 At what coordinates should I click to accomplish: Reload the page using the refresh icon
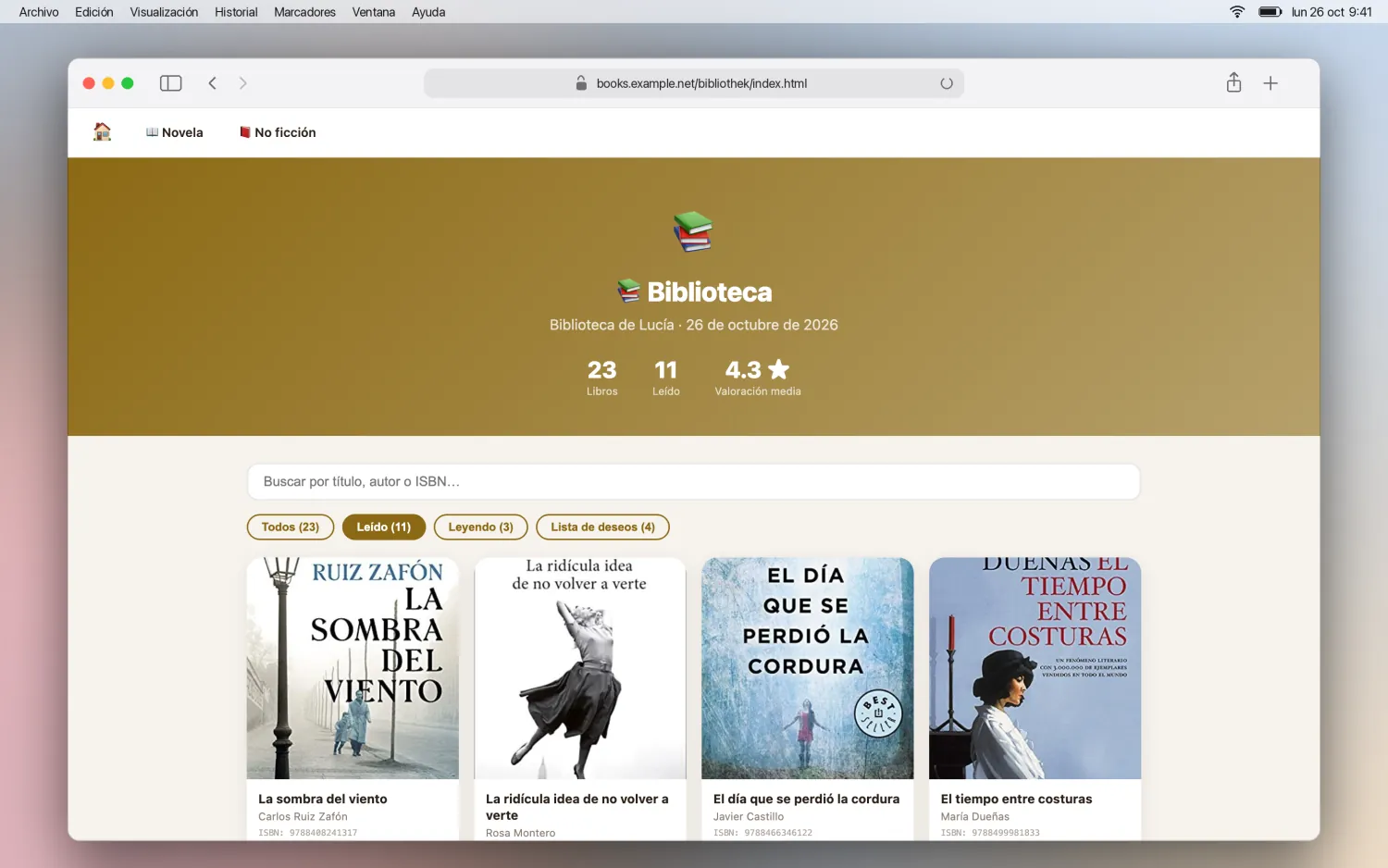coord(947,83)
